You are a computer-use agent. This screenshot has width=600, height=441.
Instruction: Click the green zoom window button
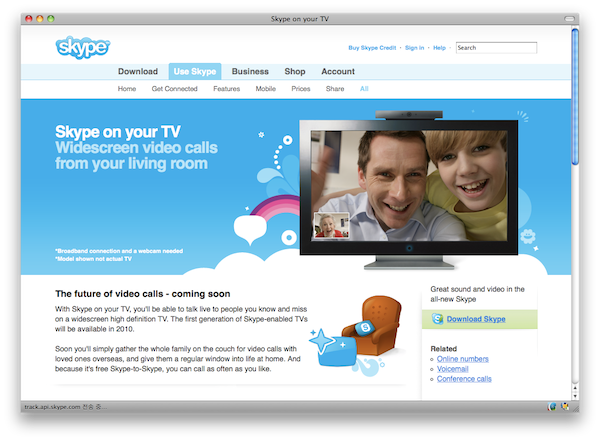point(51,18)
